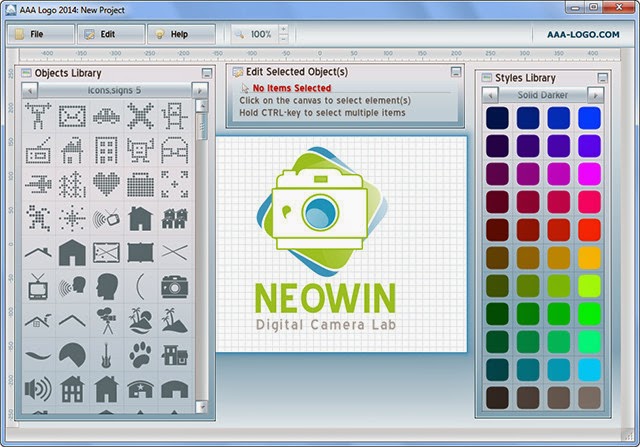The height and width of the screenshot is (447, 640).
Task: Select the 'Digital Camera Lab' tagline
Action: click(x=326, y=325)
